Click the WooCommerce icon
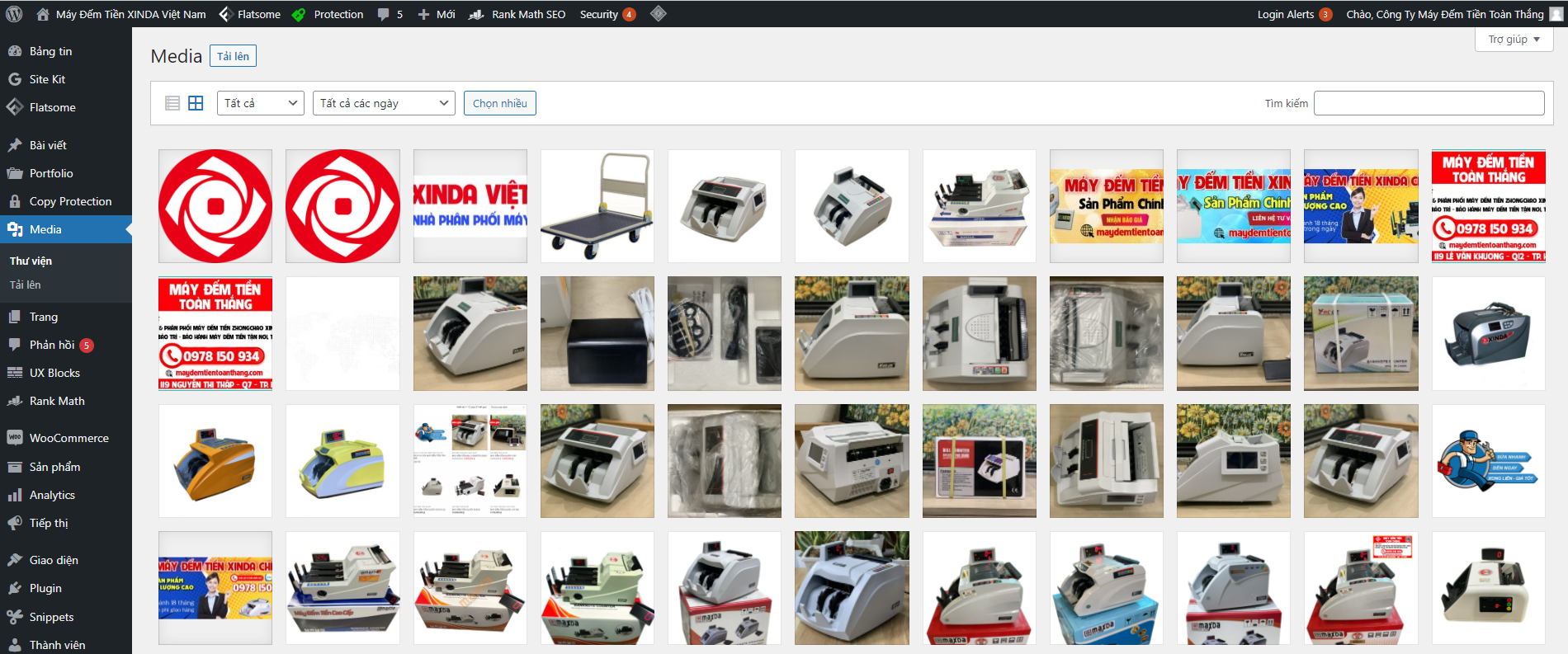1568x654 pixels. 15,438
